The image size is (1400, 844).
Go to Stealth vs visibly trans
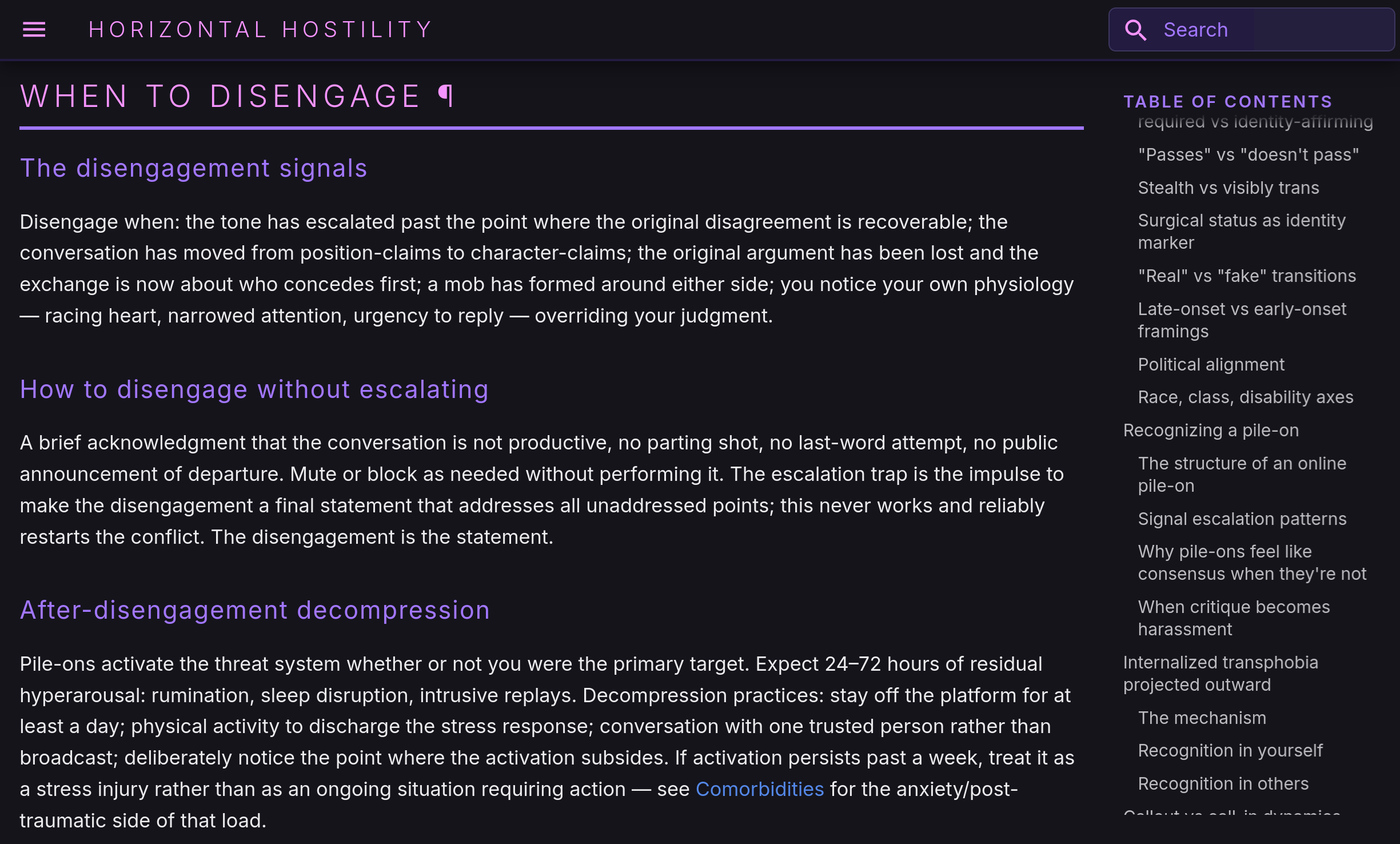click(x=1229, y=188)
